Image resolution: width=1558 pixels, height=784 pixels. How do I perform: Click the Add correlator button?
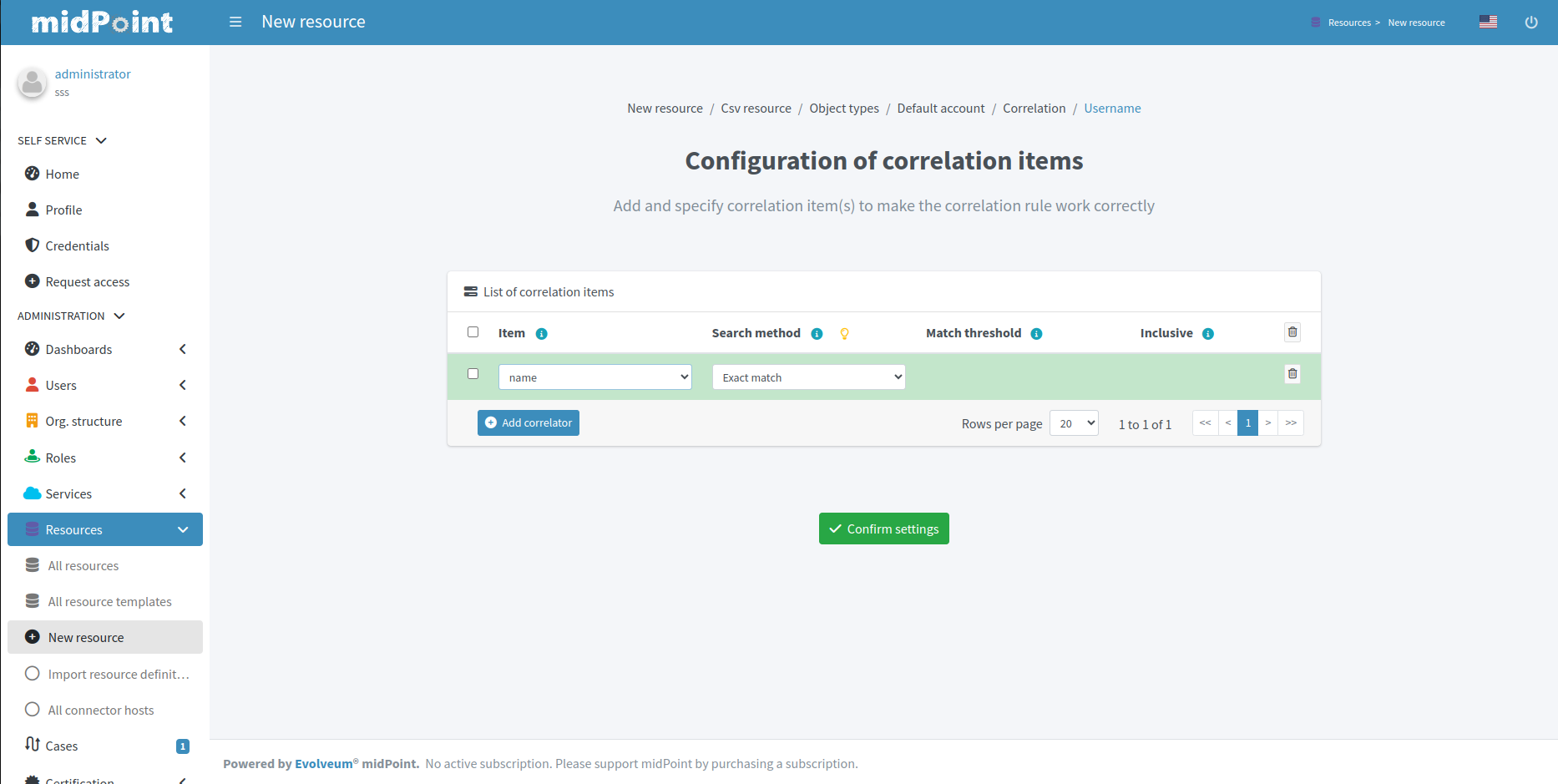528,422
